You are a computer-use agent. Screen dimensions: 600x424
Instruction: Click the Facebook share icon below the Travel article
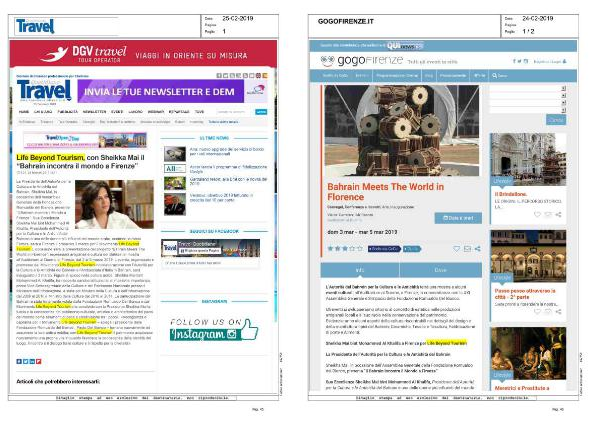[x=19, y=361]
